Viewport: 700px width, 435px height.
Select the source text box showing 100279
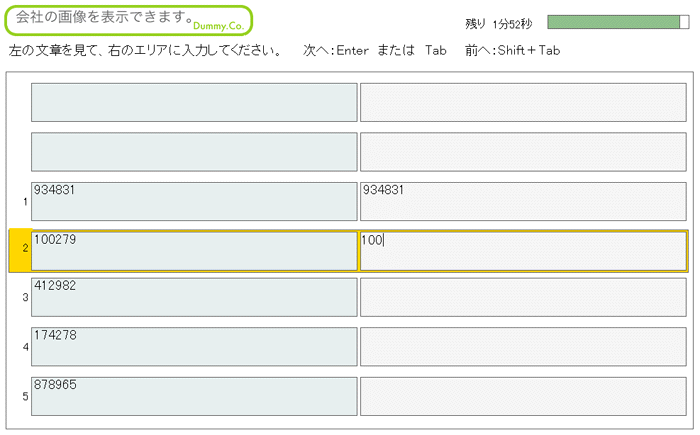[194, 251]
